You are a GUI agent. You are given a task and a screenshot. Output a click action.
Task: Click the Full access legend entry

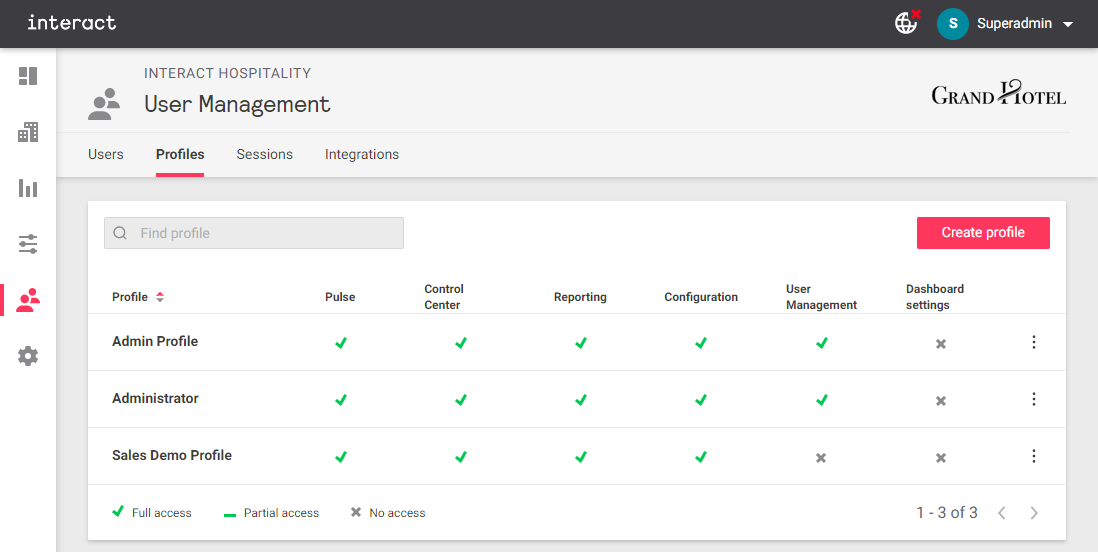[152, 513]
